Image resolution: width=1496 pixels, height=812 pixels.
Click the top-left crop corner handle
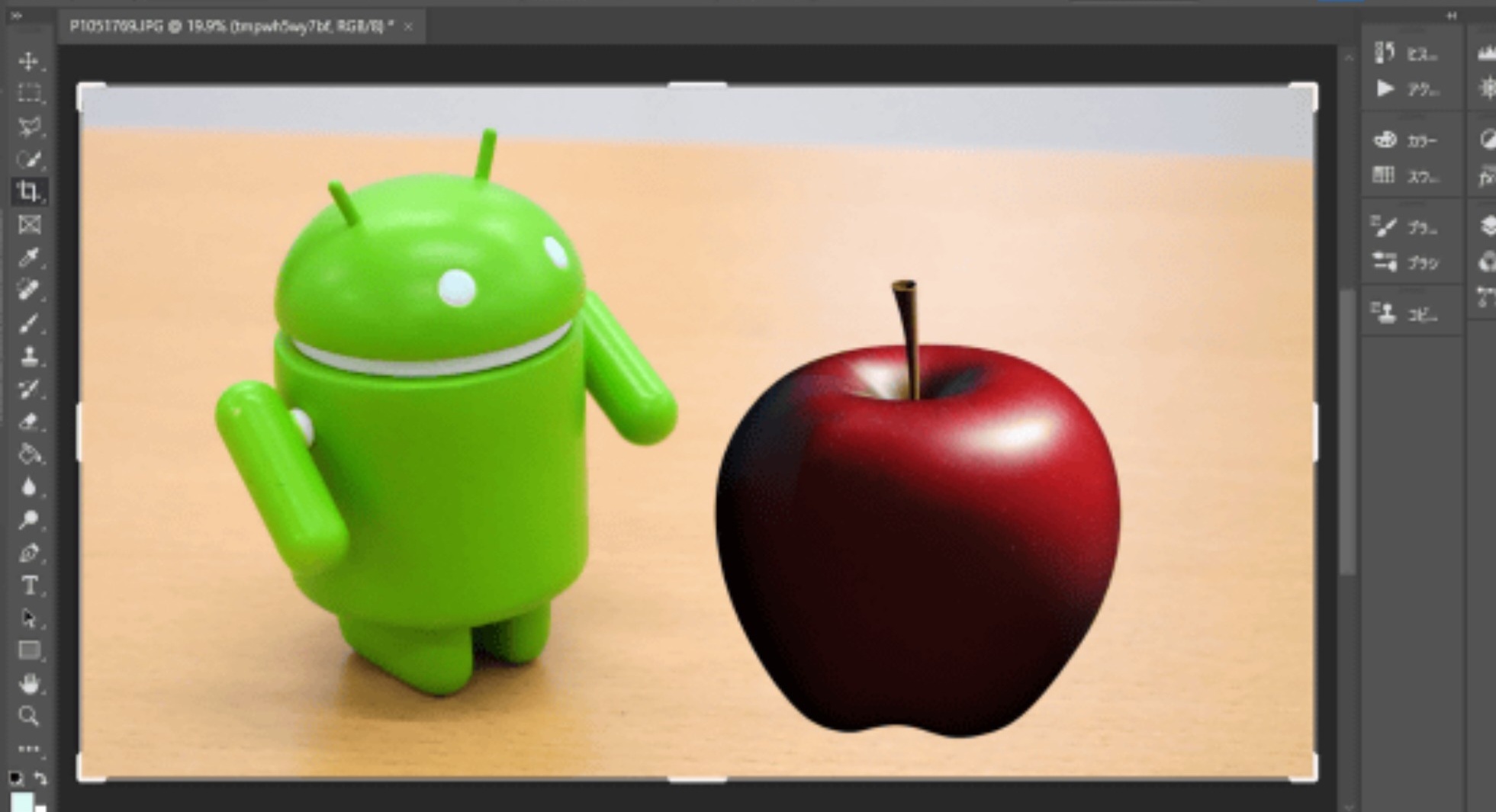pos(91,96)
